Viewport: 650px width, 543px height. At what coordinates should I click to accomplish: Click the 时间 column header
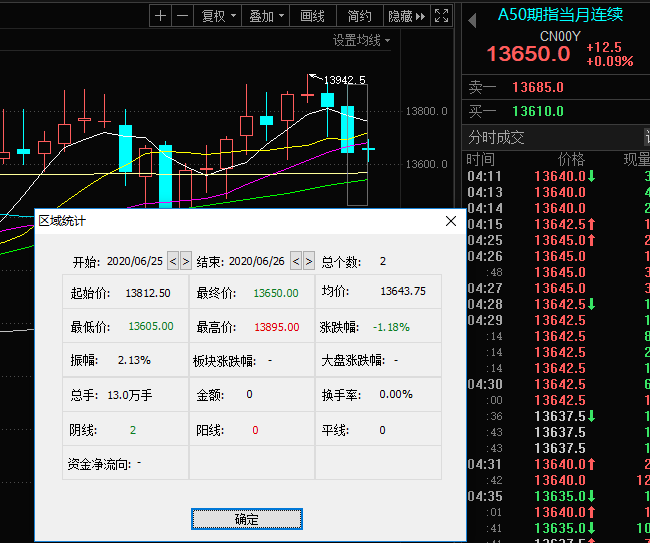click(480, 159)
